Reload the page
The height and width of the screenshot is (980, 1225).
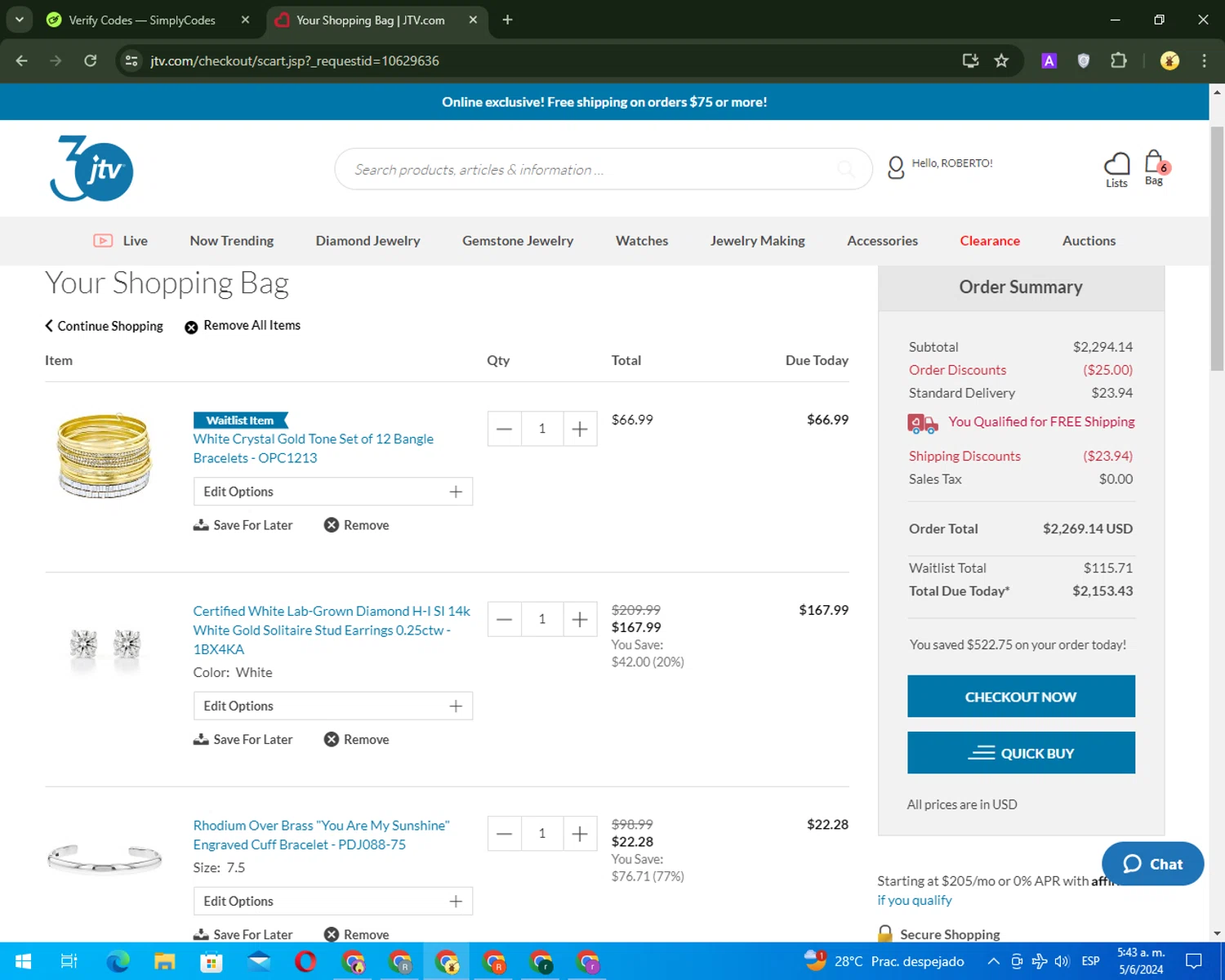[91, 60]
